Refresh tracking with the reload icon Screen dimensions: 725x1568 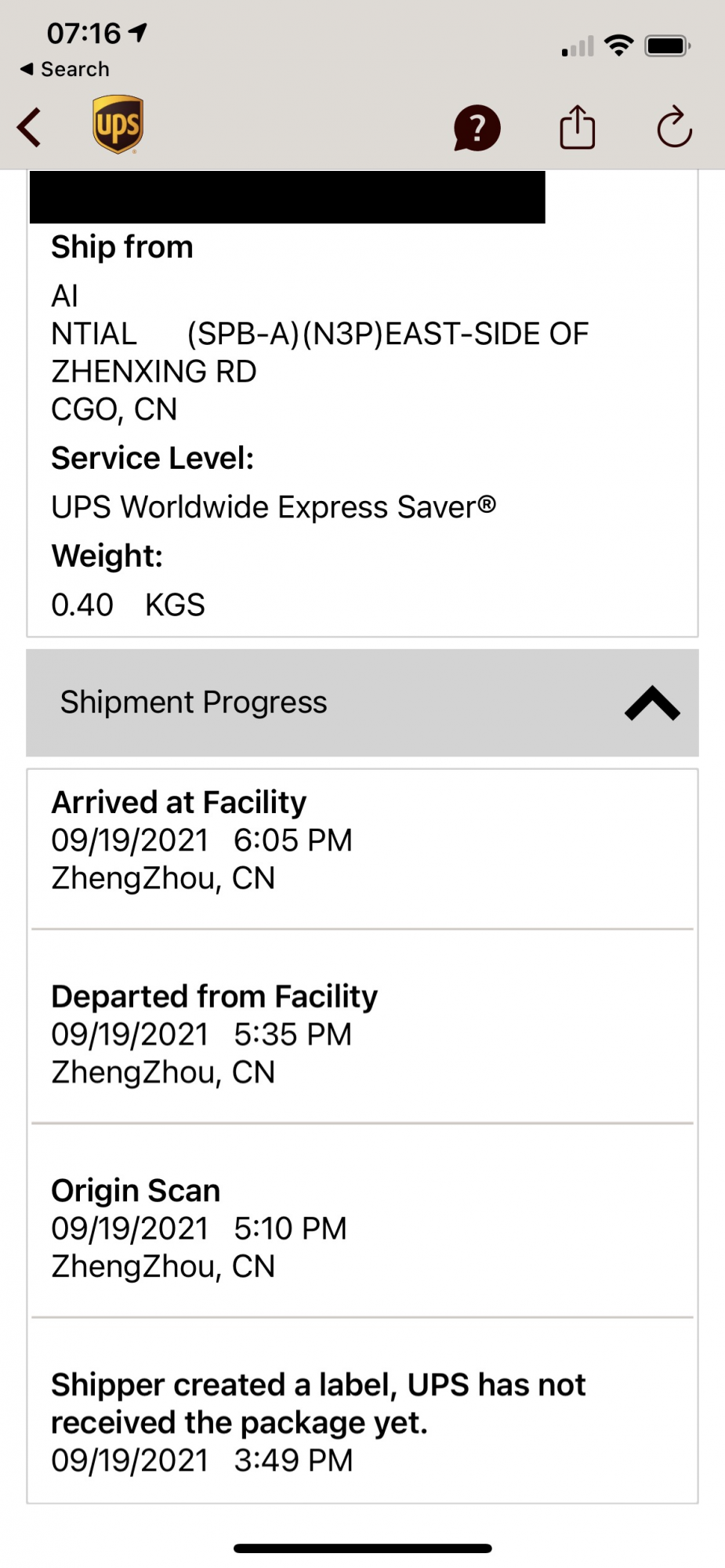[674, 126]
